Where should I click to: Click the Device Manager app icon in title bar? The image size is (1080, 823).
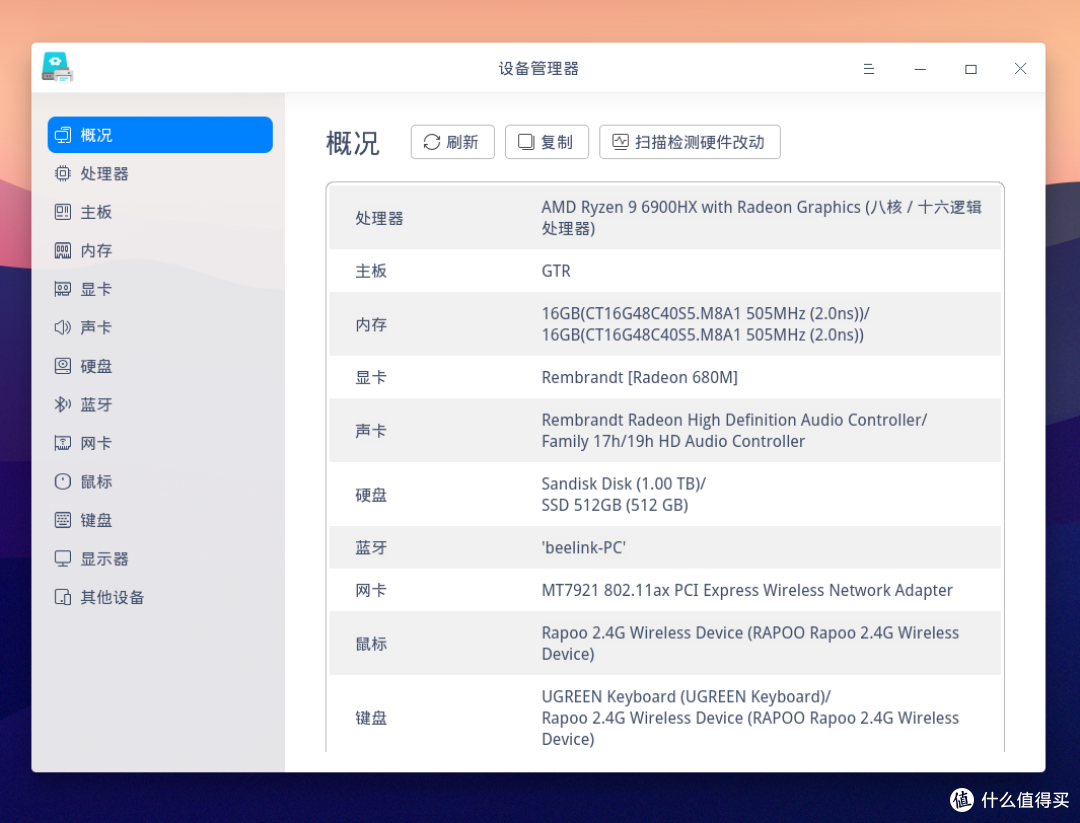click(57, 67)
